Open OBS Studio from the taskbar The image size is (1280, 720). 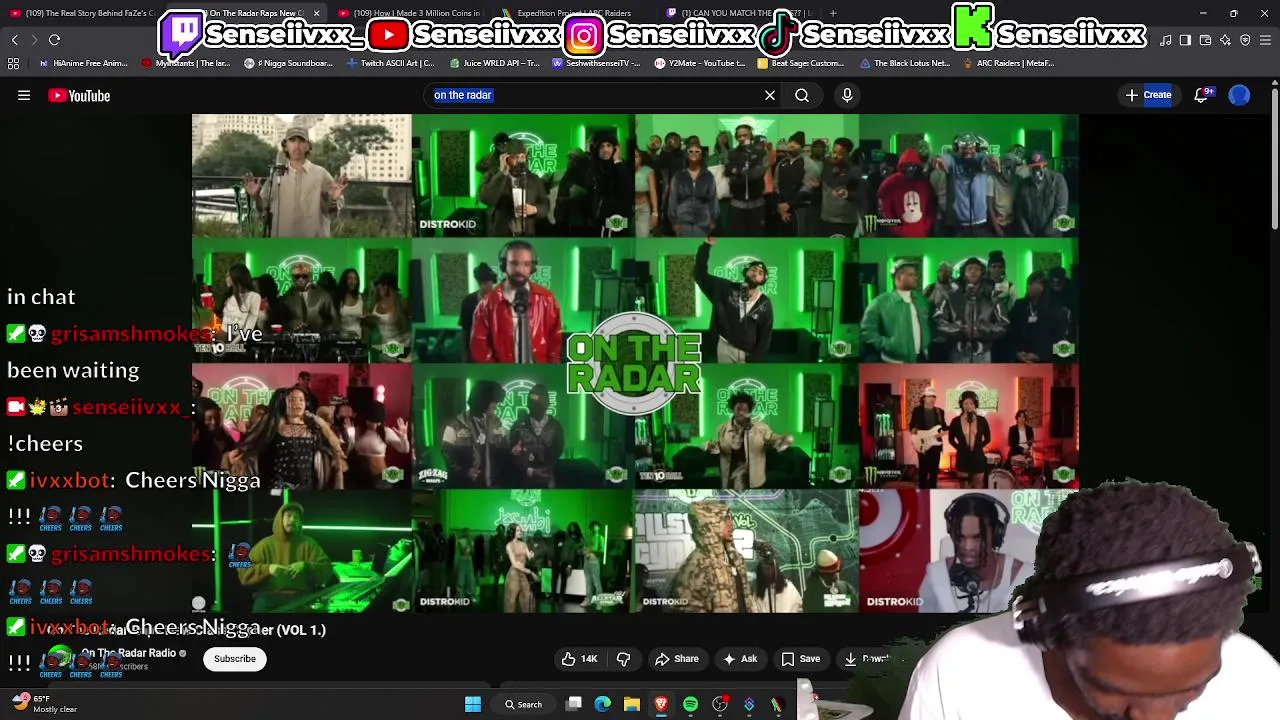(720, 705)
